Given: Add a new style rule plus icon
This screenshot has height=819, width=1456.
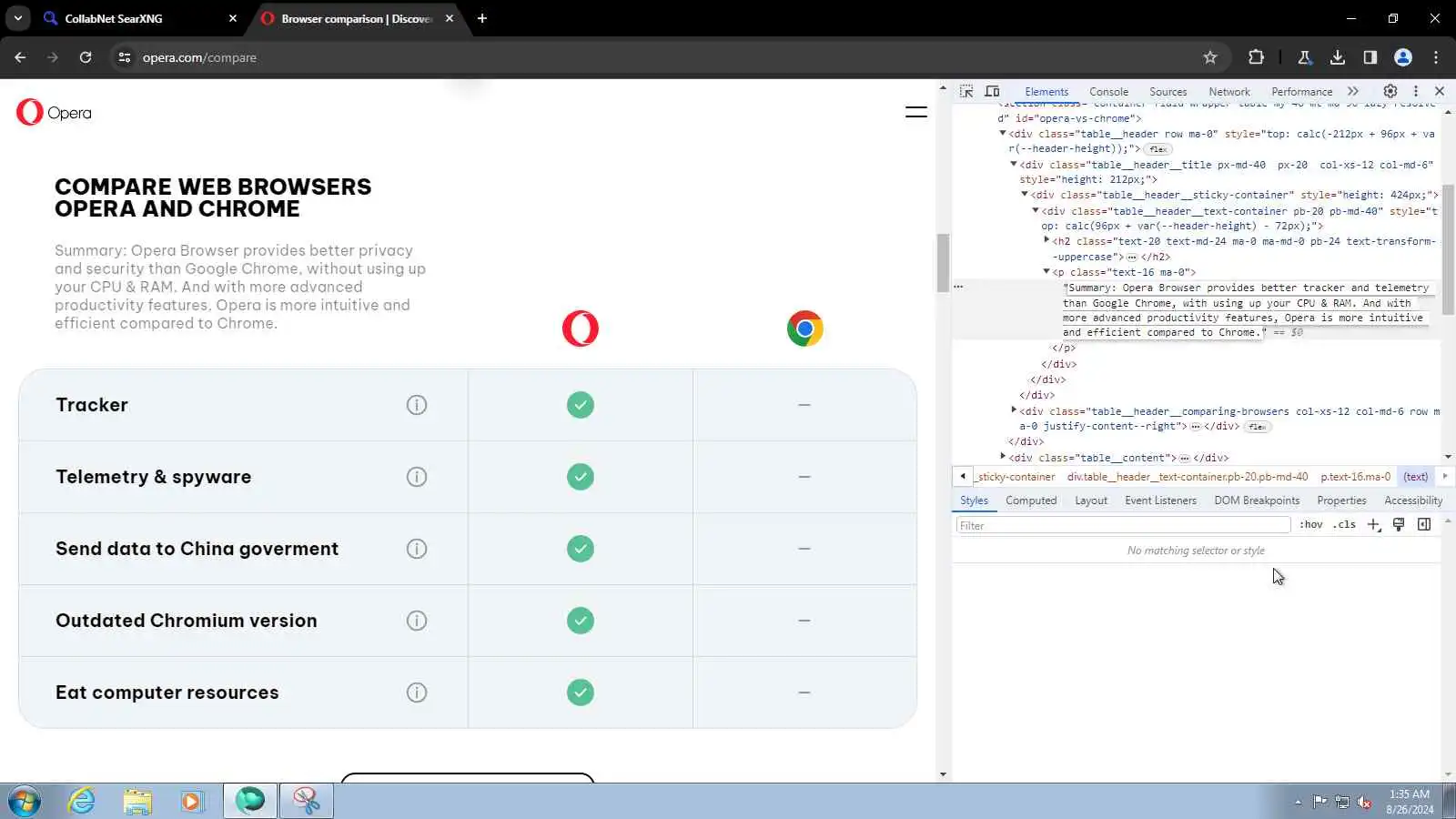Looking at the screenshot, I should [x=1374, y=525].
